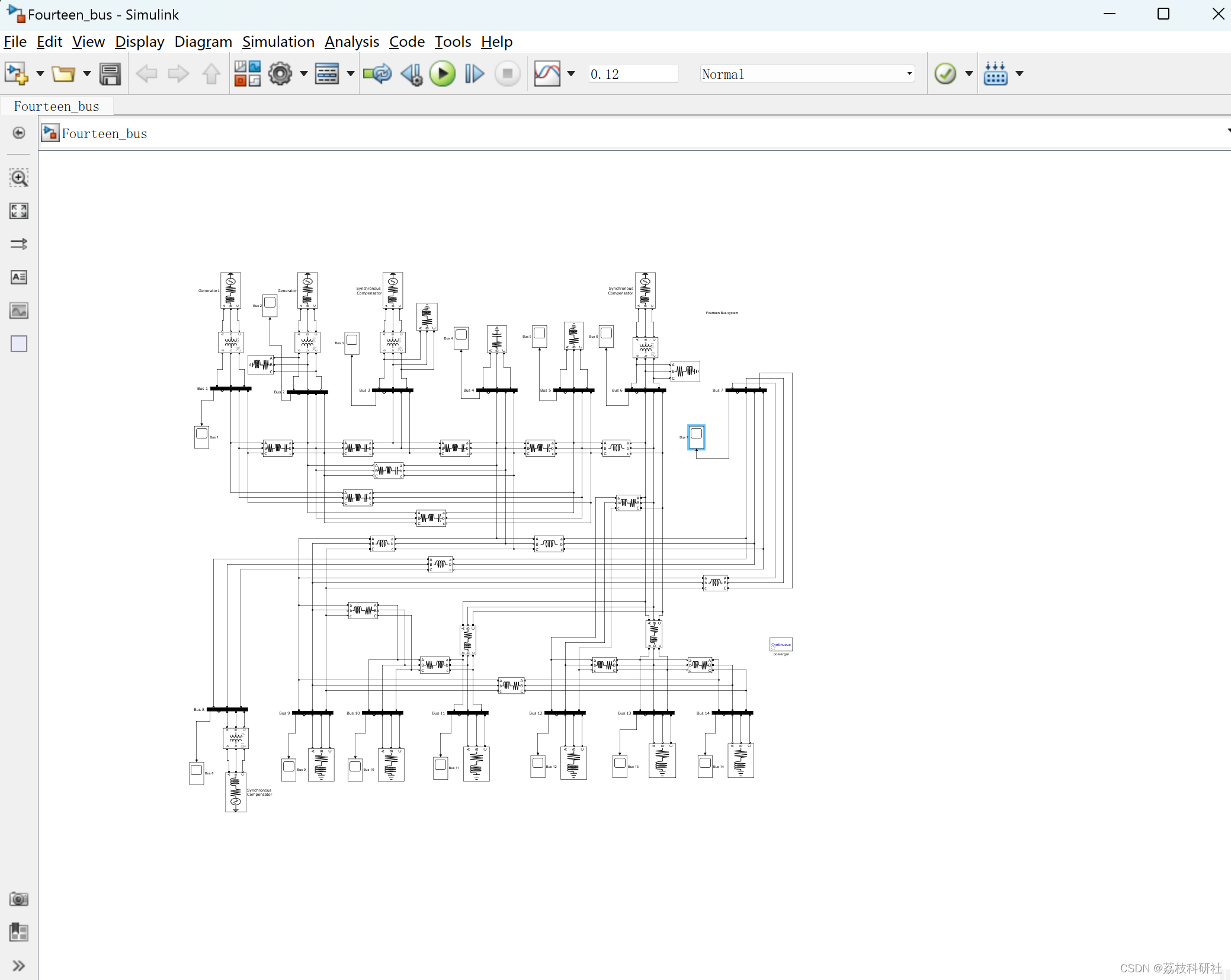Screen dimensions: 1231x980
Task: Expand the New model dropdown arrow
Action: tap(40, 74)
